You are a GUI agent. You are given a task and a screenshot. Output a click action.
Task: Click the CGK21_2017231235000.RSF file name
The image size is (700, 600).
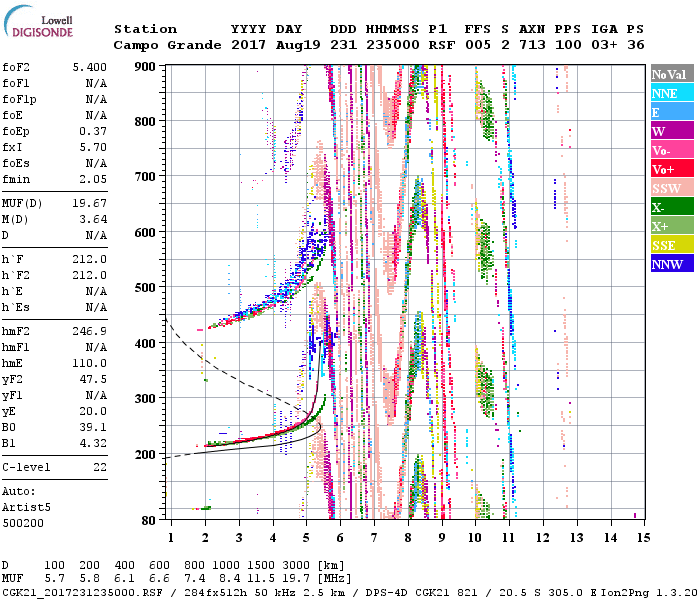(82, 593)
